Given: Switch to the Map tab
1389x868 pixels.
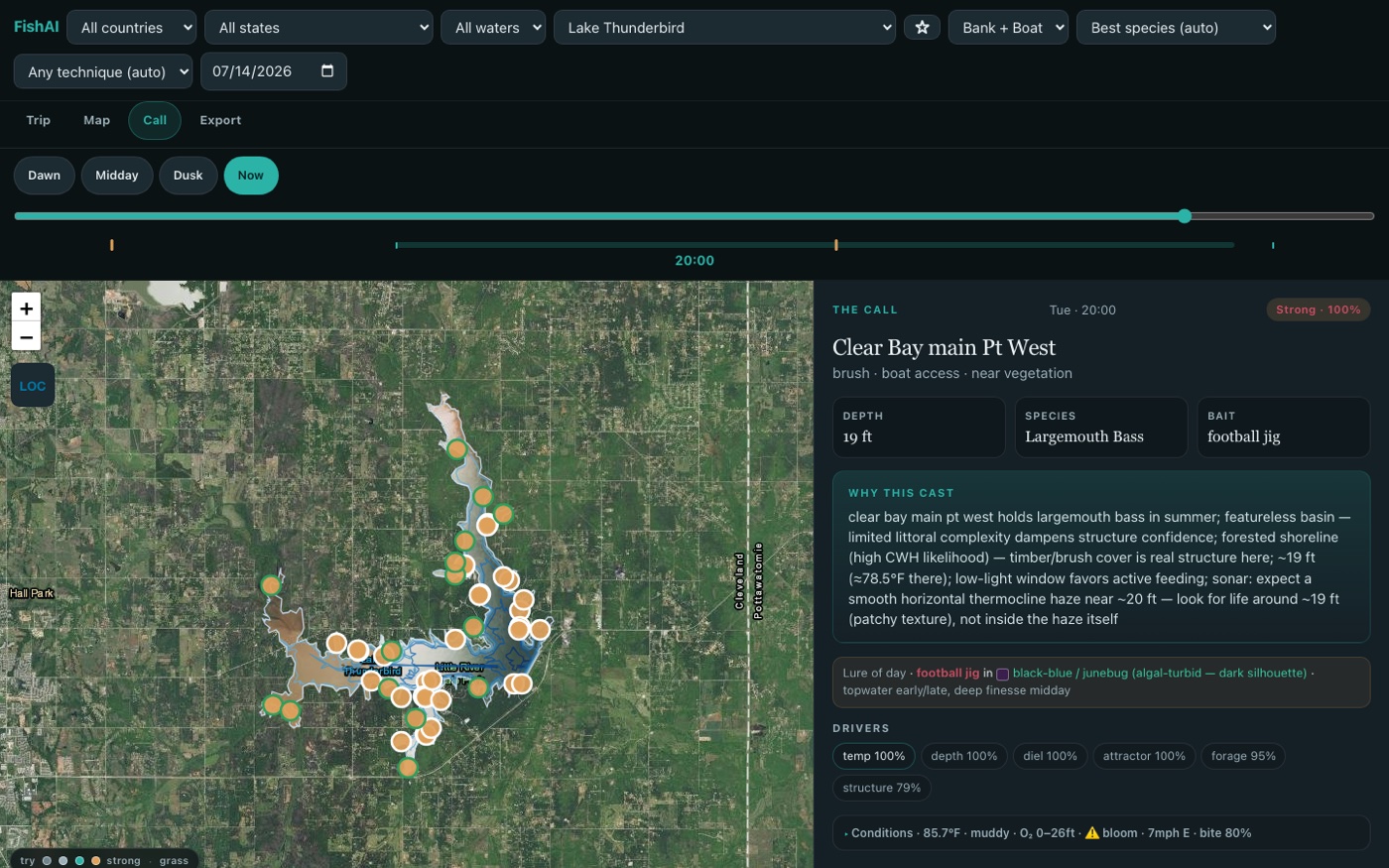Looking at the screenshot, I should pos(97,120).
